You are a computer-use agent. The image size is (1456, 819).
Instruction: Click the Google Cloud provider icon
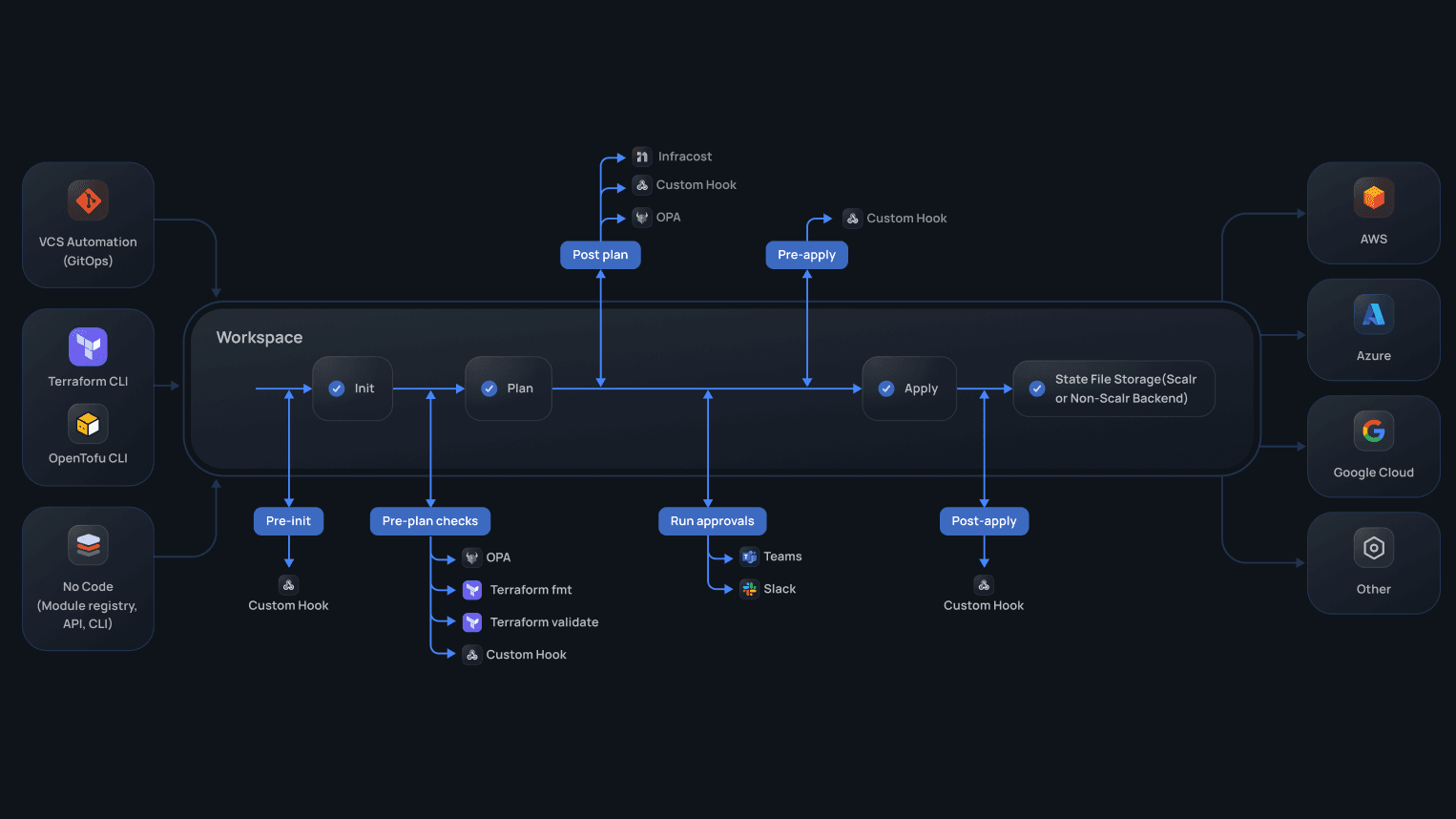tap(1373, 430)
